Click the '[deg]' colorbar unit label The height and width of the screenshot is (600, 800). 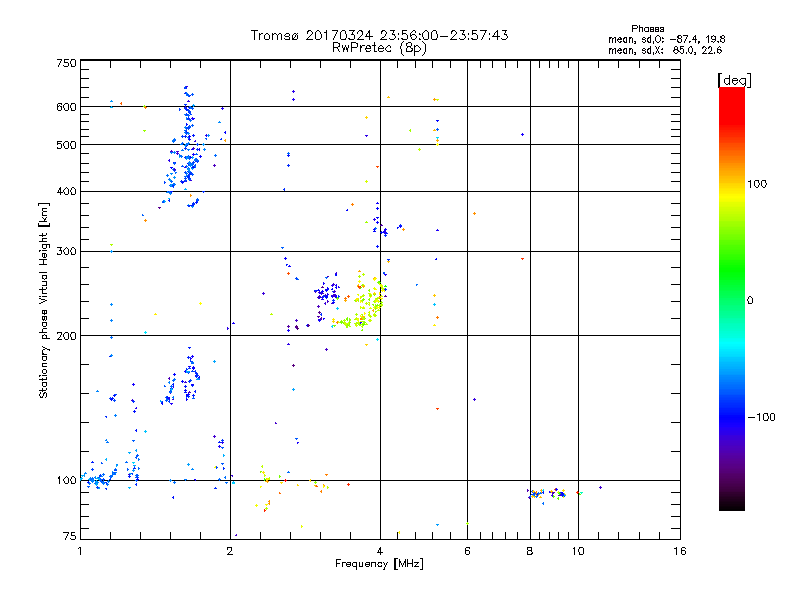[734, 80]
